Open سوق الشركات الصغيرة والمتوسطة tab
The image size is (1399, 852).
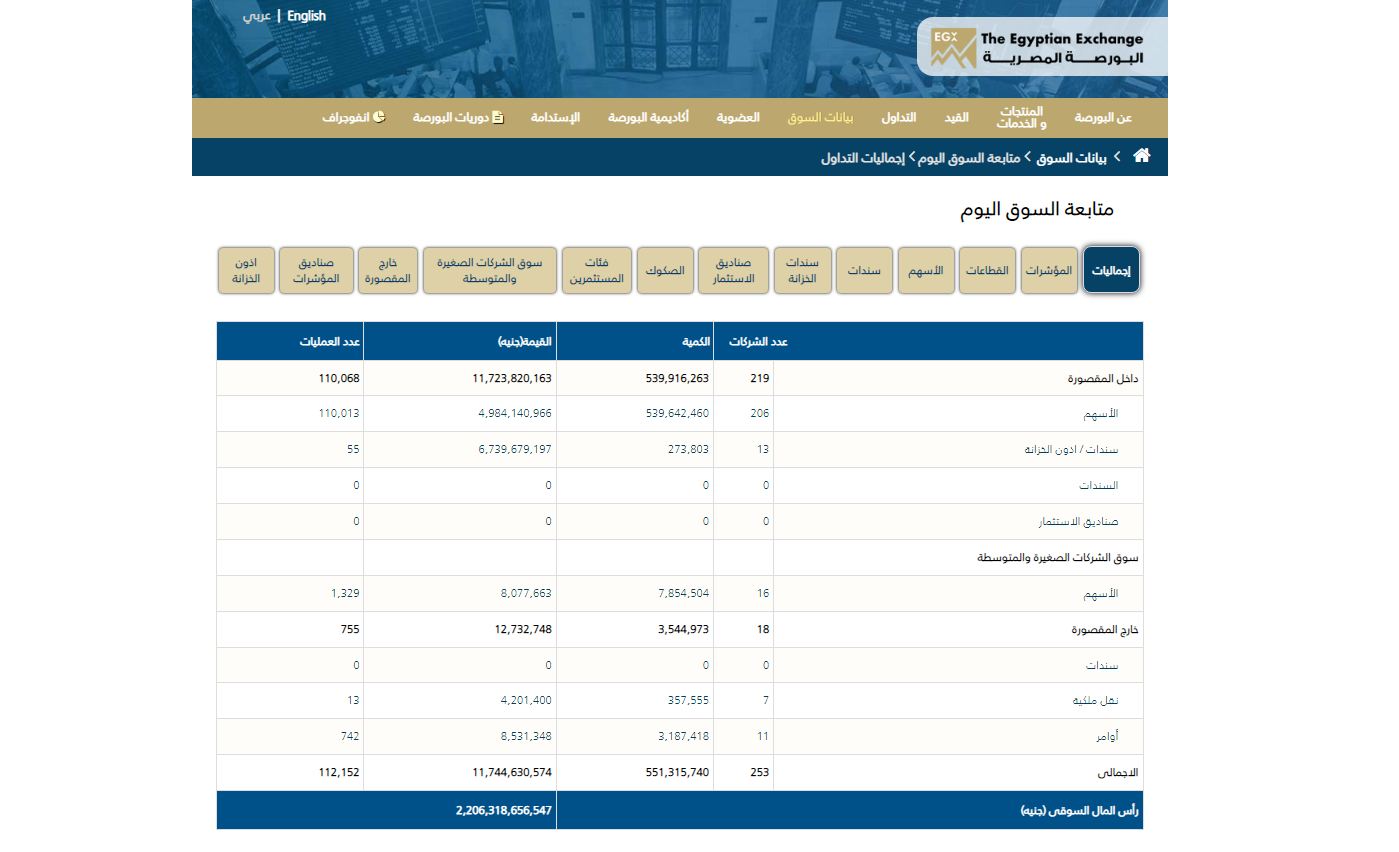tap(490, 270)
